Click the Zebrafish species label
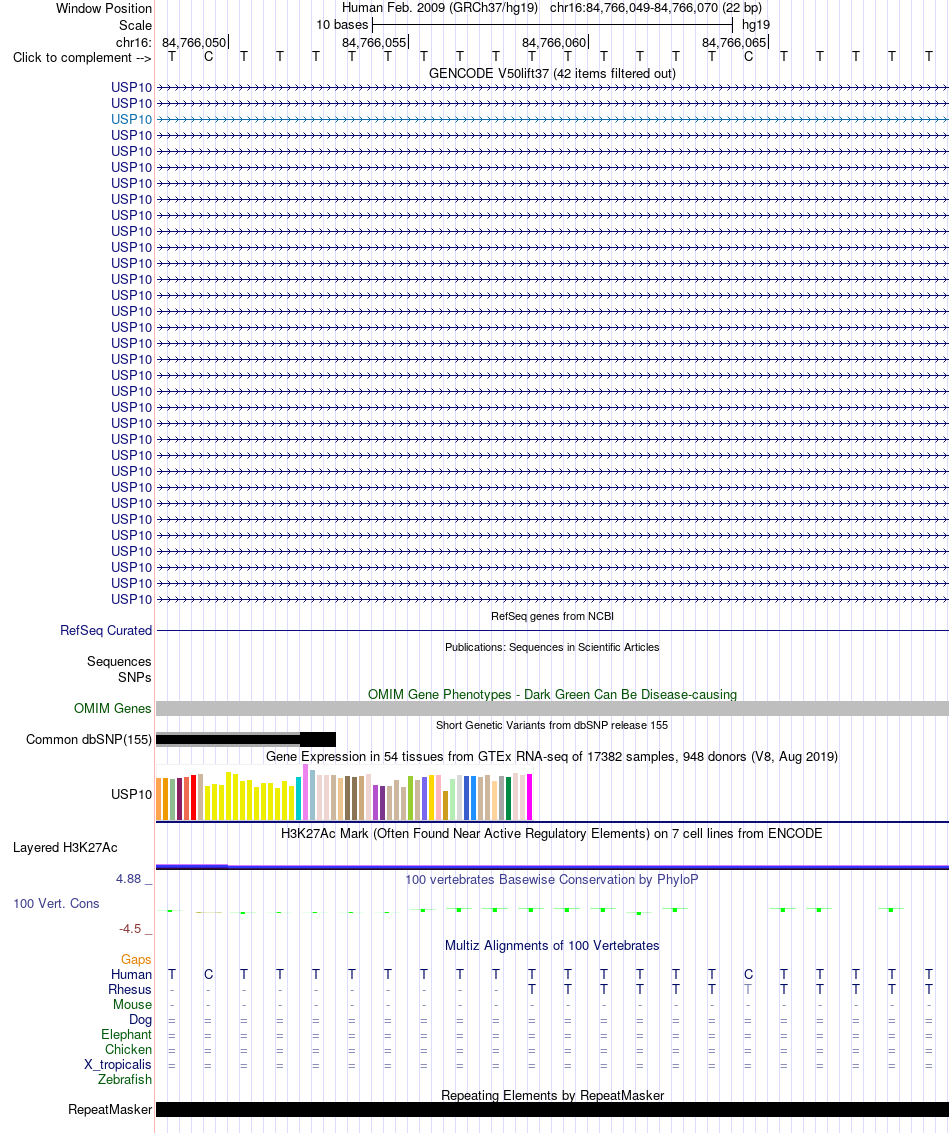The width and height of the screenshot is (950, 1133). (125, 1080)
